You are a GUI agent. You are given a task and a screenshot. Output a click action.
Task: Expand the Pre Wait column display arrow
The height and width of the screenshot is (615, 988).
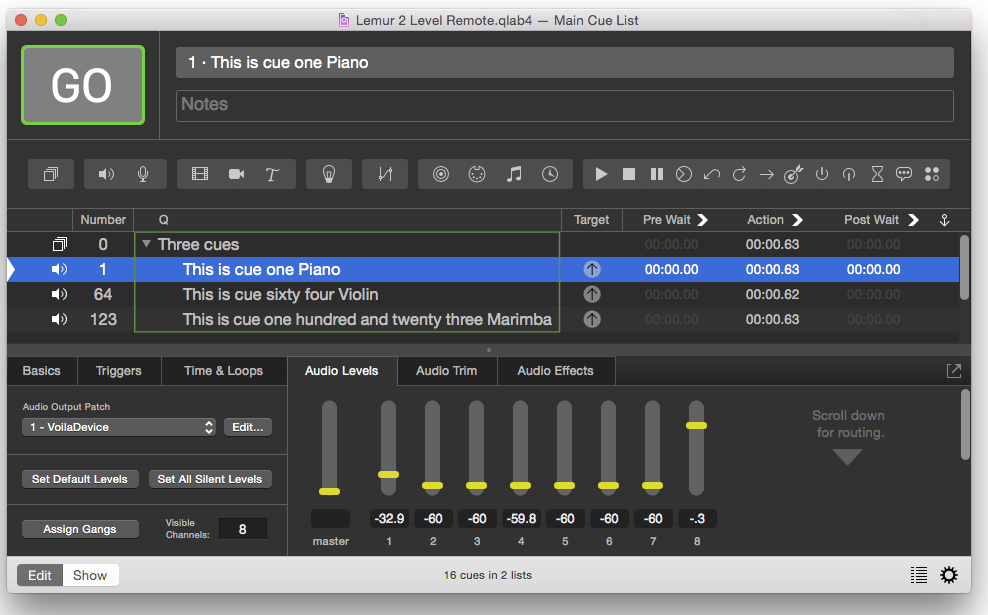coord(702,220)
